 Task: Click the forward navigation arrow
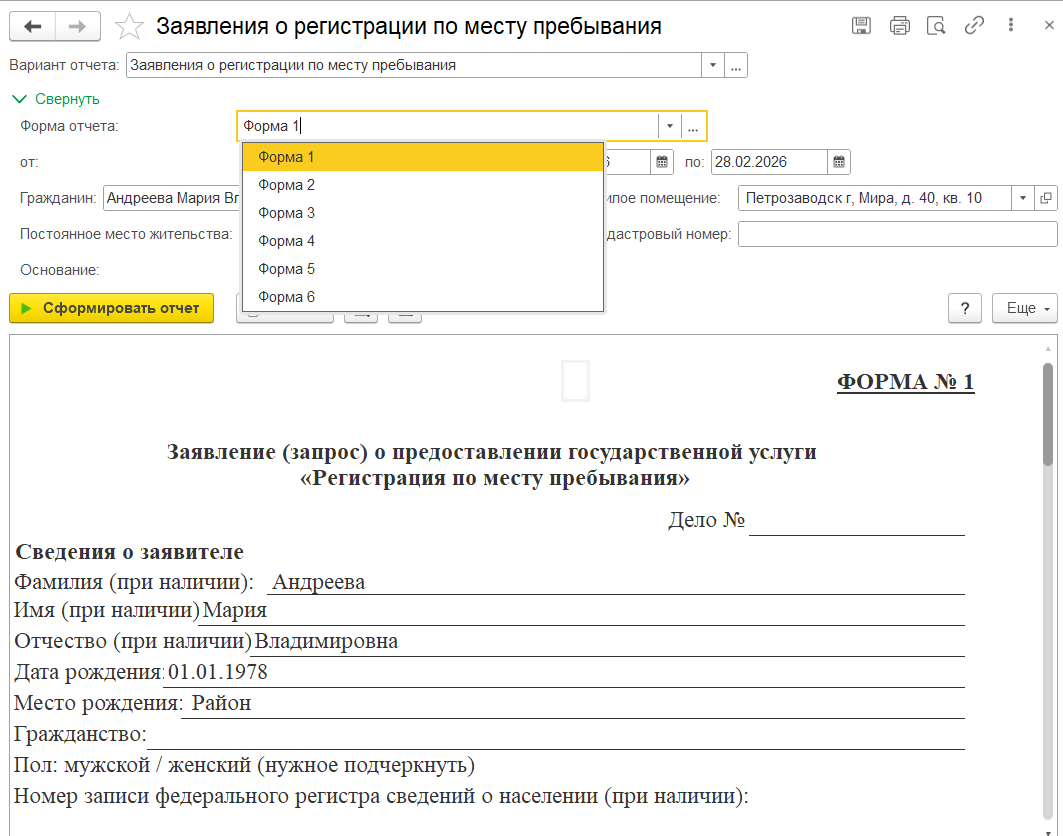click(77, 26)
